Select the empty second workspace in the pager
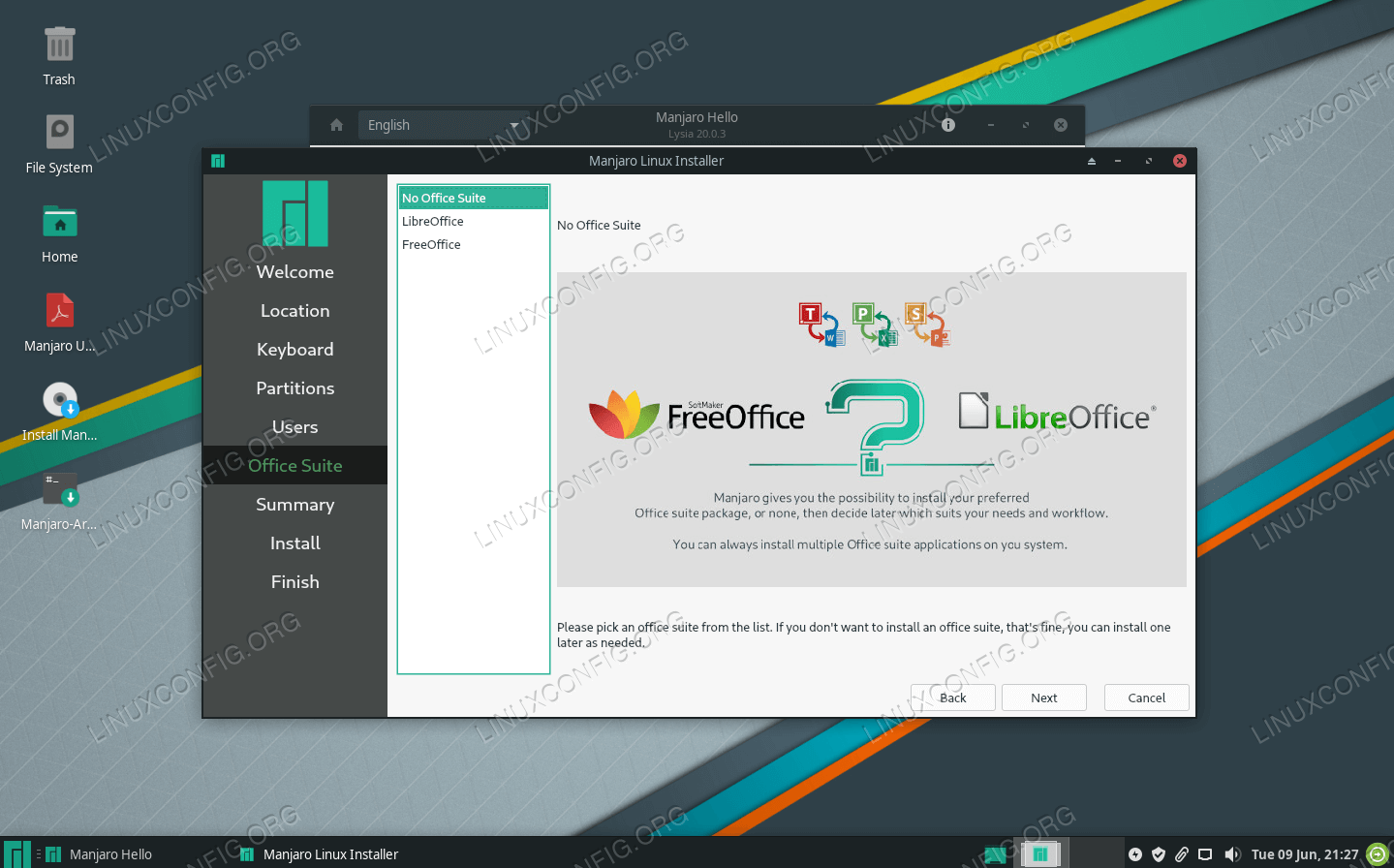The image size is (1394, 868). (1095, 853)
